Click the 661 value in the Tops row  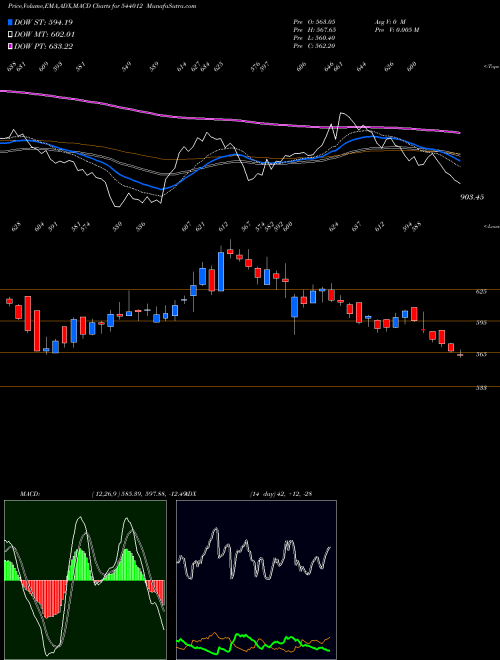click(338, 66)
